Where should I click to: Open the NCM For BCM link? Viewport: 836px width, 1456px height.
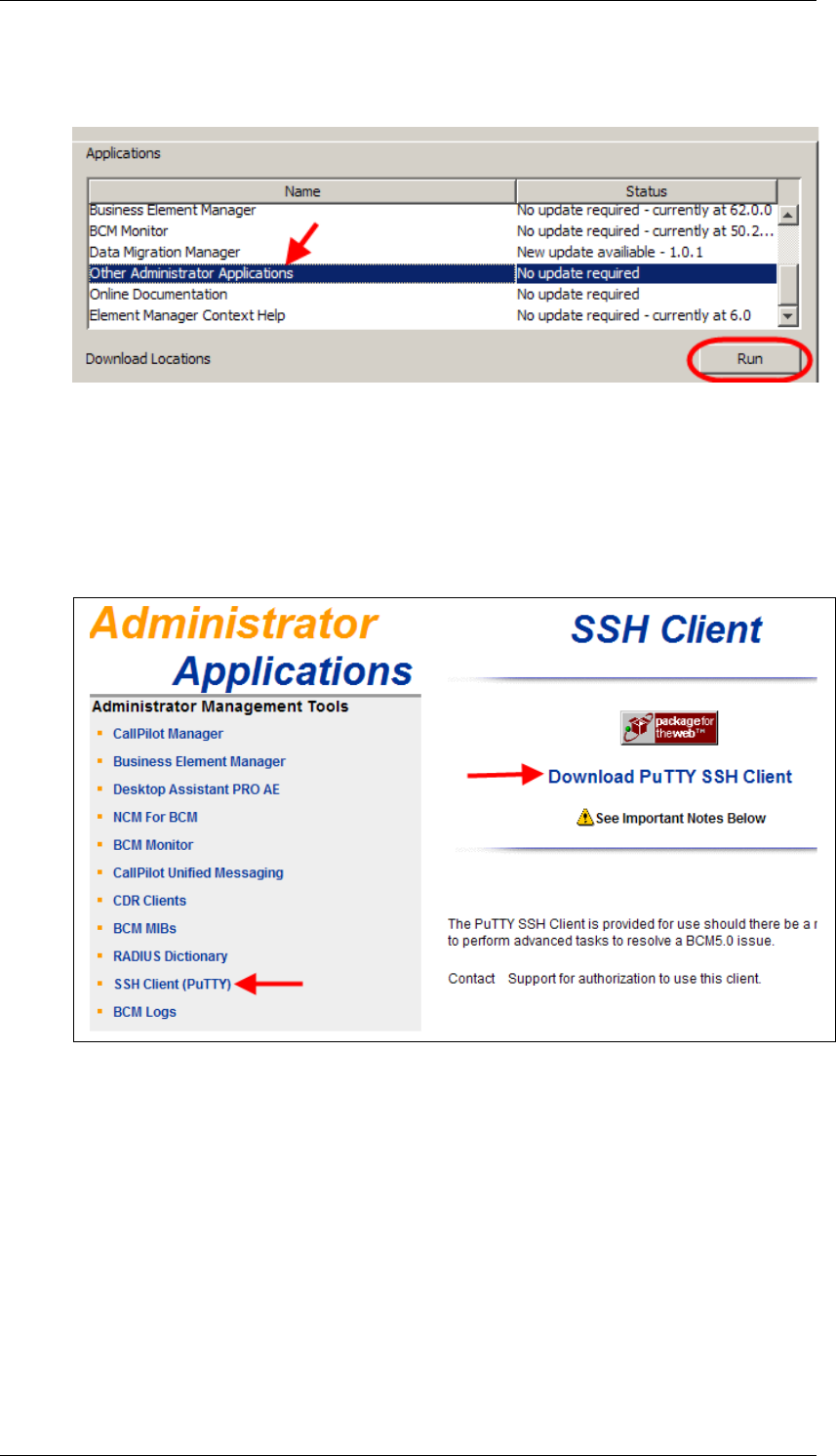155,817
